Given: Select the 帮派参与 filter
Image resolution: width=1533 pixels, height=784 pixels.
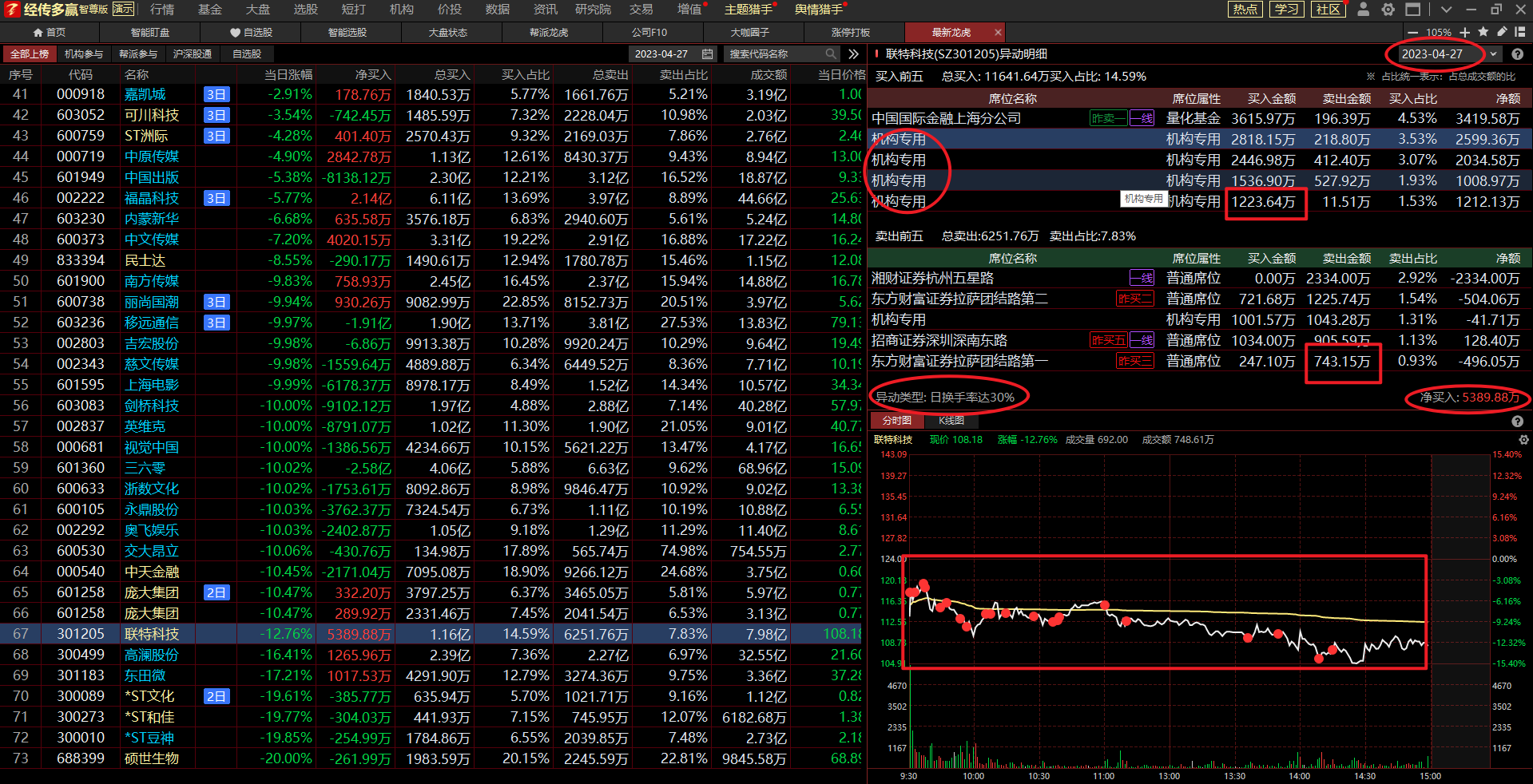Looking at the screenshot, I should (x=138, y=54).
